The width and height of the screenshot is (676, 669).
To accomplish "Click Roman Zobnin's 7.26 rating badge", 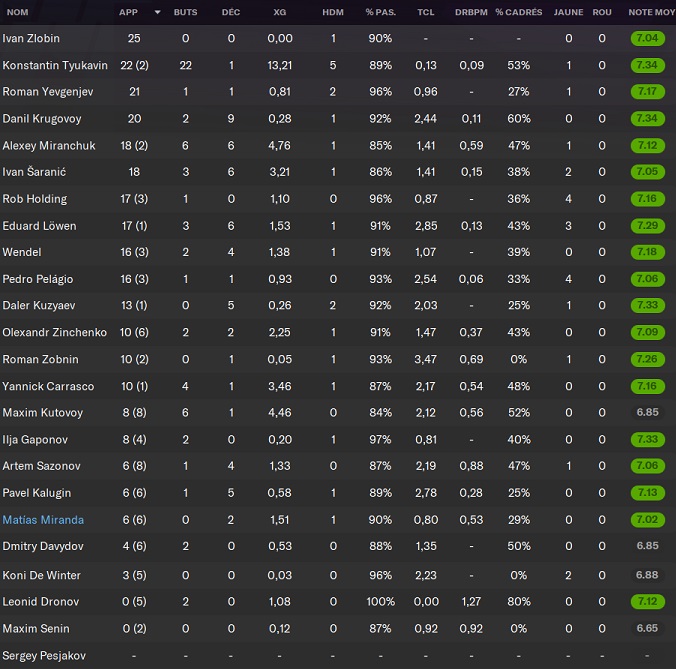I will [647, 360].
